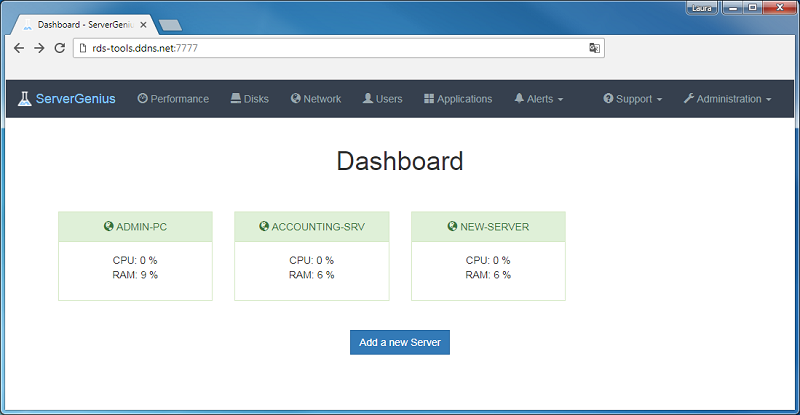The height and width of the screenshot is (415, 800).
Task: Reload the page with the refresh icon
Action: (60, 48)
